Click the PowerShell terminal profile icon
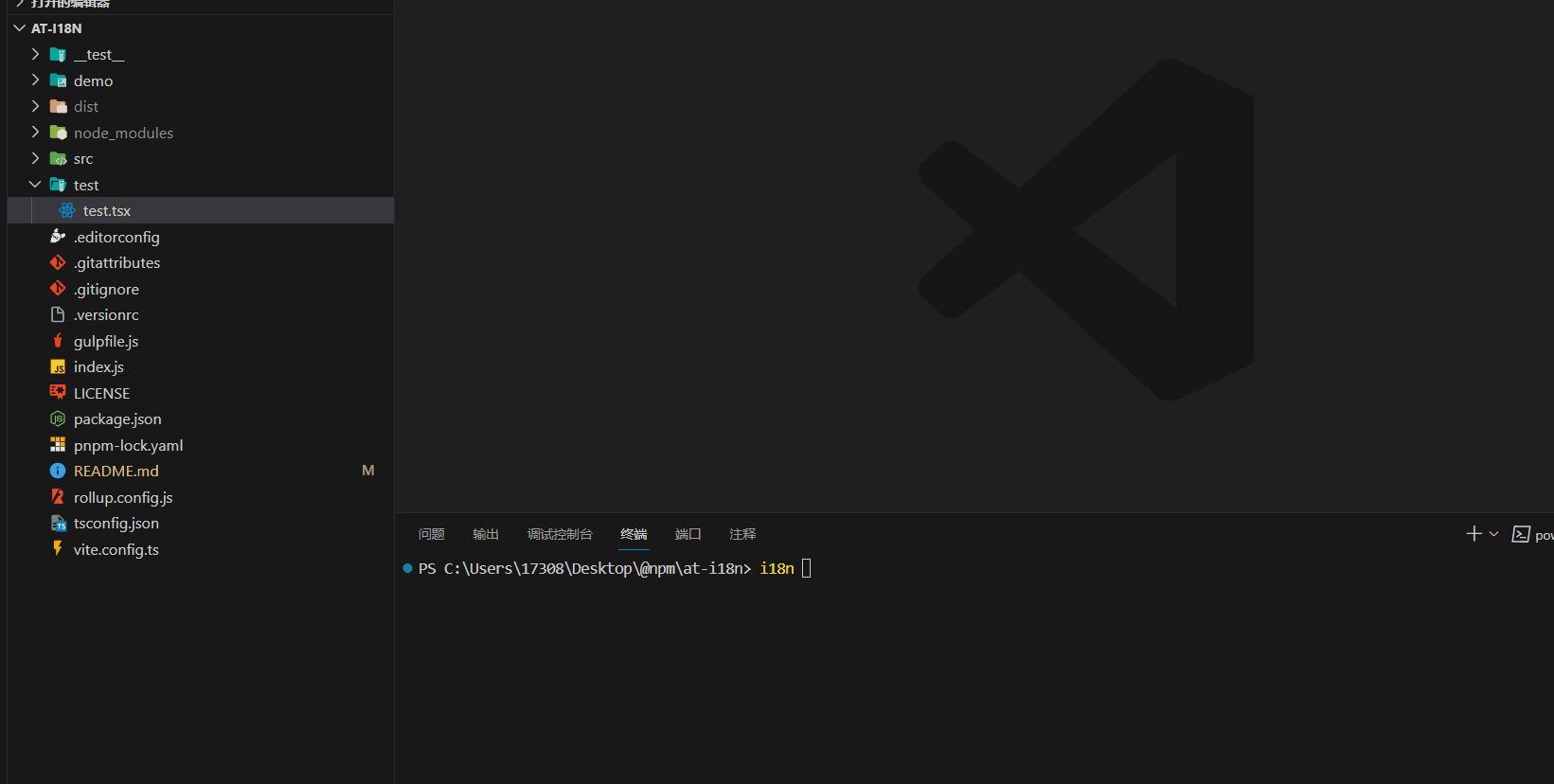Viewport: 1554px width, 784px height. coord(1521,534)
